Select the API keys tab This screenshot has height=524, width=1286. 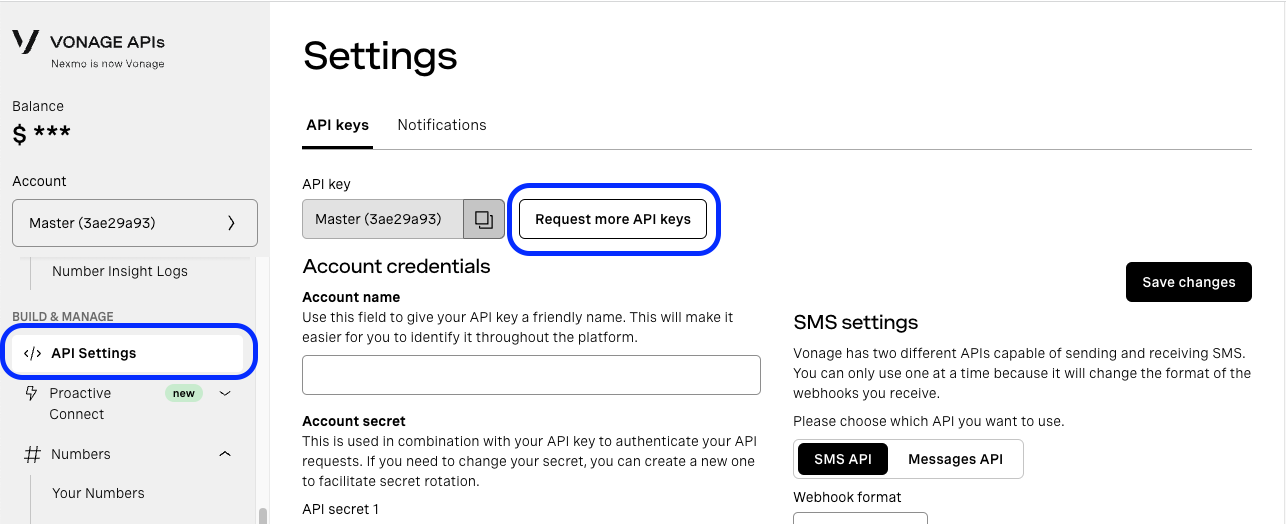tap(337, 125)
